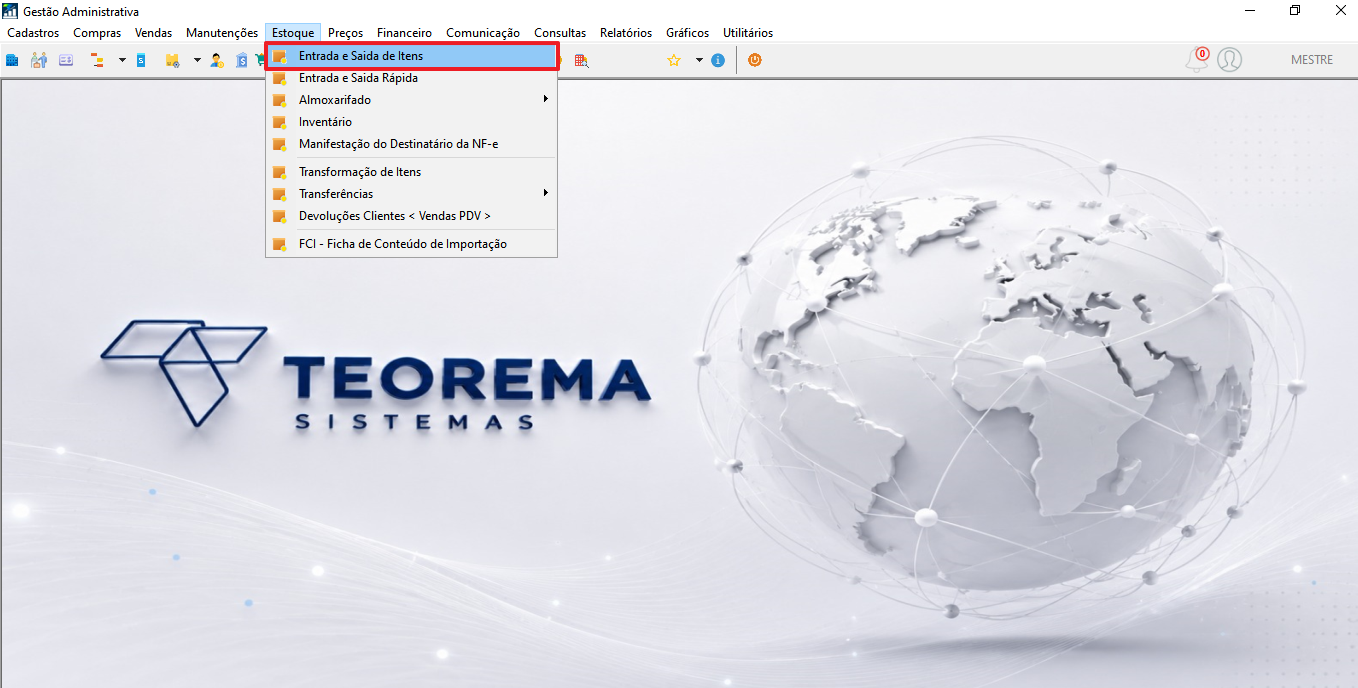Open the Preços menu
The image size is (1358, 688).
pyautogui.click(x=346, y=33)
